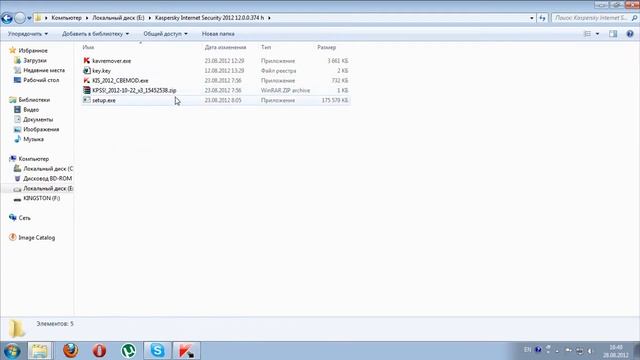Image resolution: width=640 pixels, height=360 pixels.
Task: Launch Opera from the taskbar
Action: [99, 351]
